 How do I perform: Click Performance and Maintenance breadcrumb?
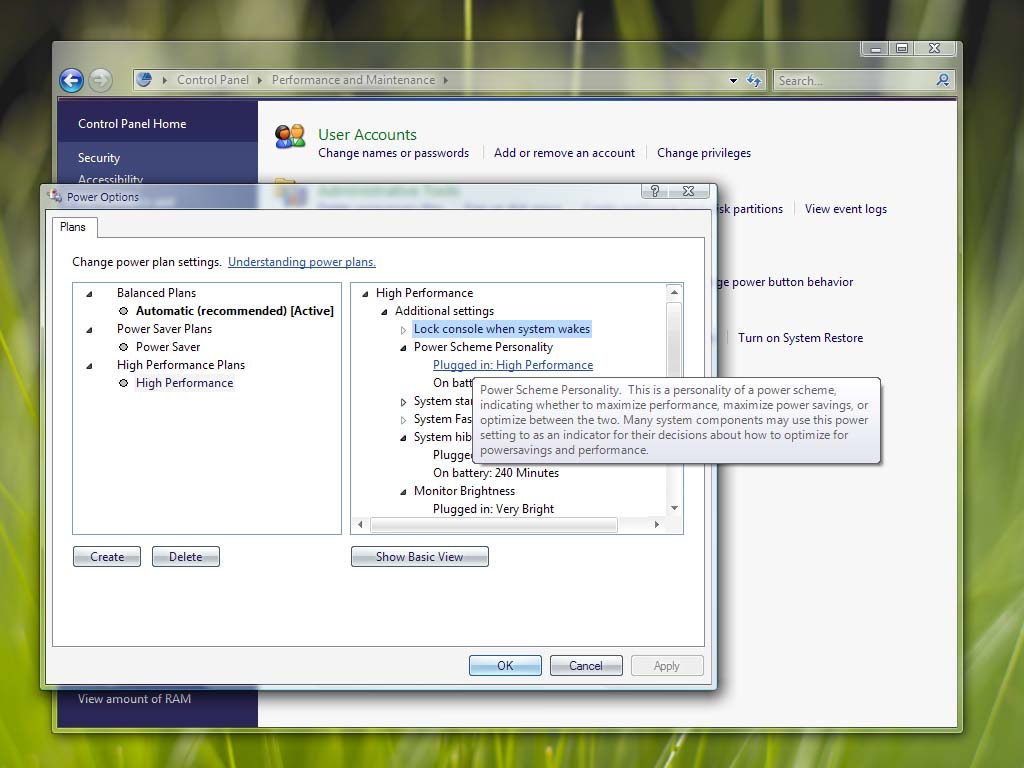[x=353, y=80]
